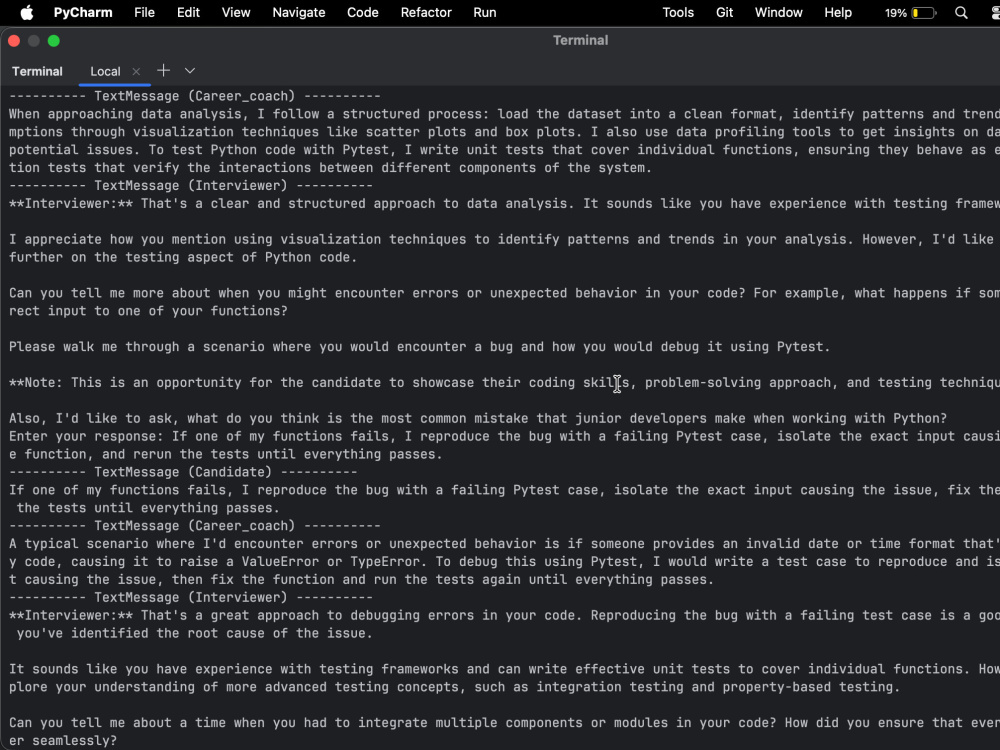Click the line starting 'Also, I'd like to ask'
This screenshot has height=750, width=1000.
coord(478,418)
